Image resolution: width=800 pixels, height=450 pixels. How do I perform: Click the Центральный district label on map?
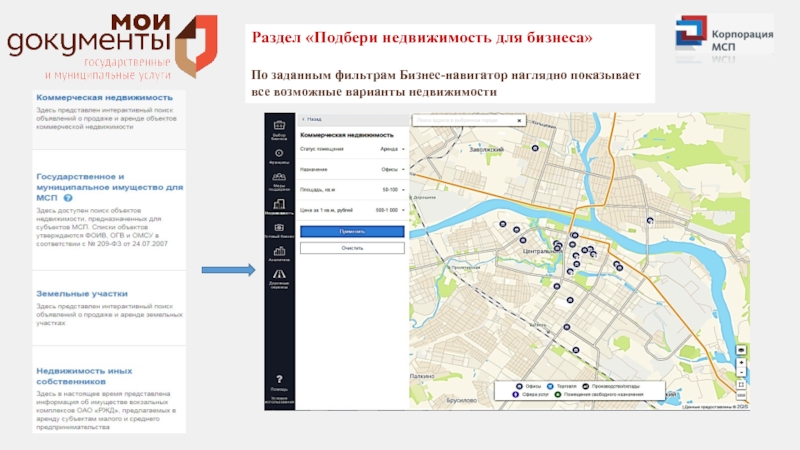pyautogui.click(x=542, y=252)
